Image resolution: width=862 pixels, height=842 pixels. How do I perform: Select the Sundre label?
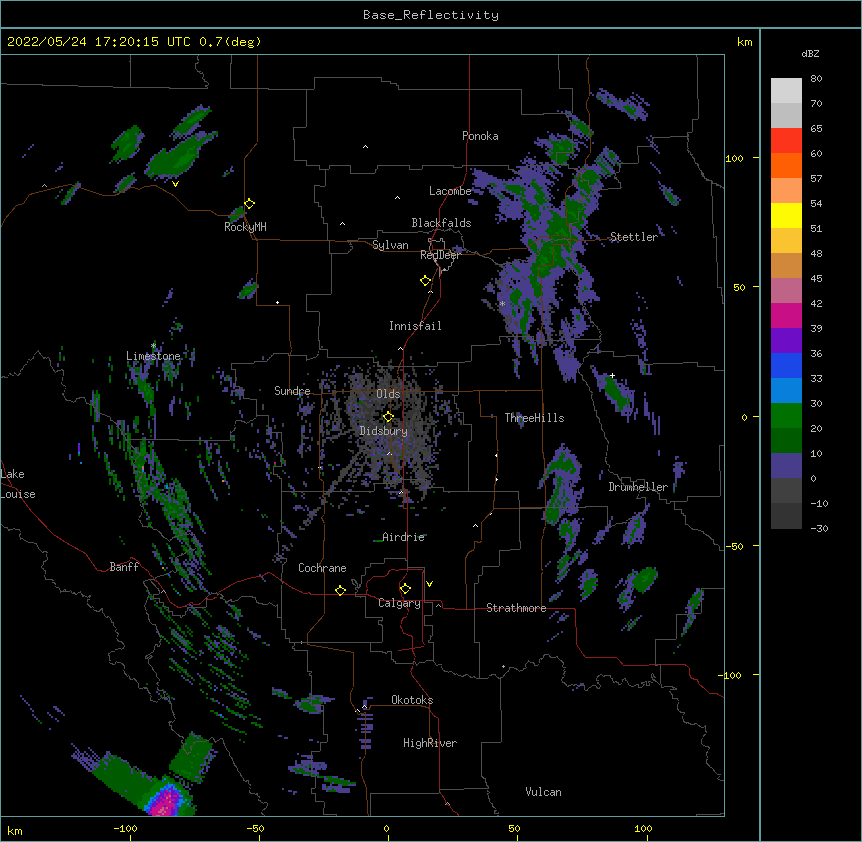pos(292,391)
